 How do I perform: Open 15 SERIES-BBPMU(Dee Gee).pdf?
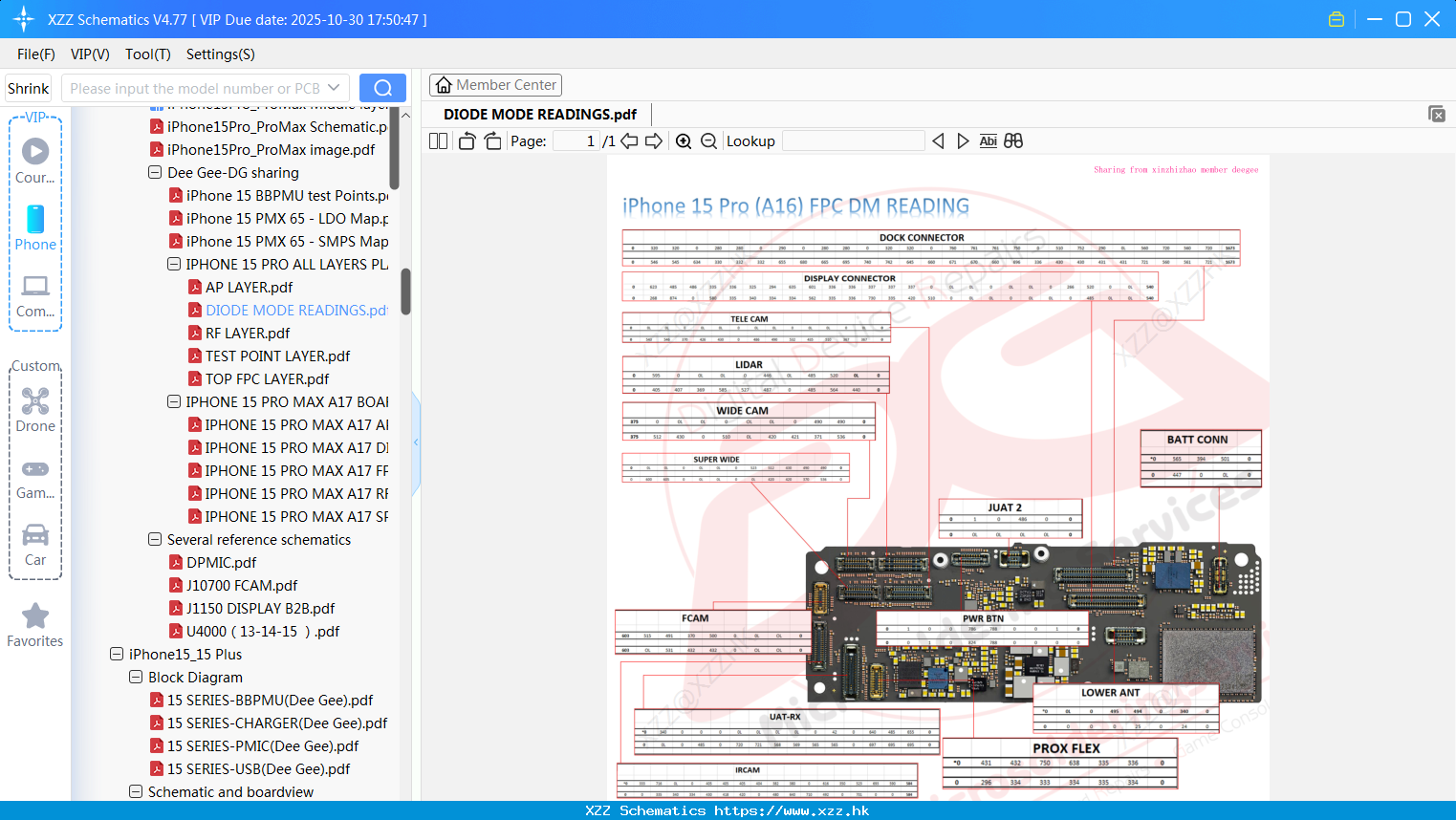(270, 701)
